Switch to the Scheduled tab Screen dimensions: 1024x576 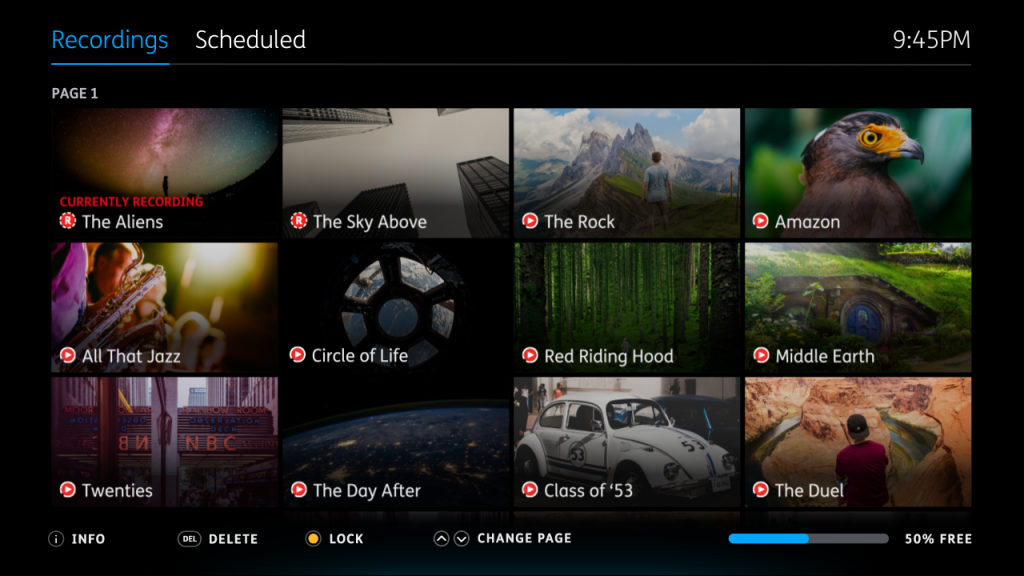[250, 40]
